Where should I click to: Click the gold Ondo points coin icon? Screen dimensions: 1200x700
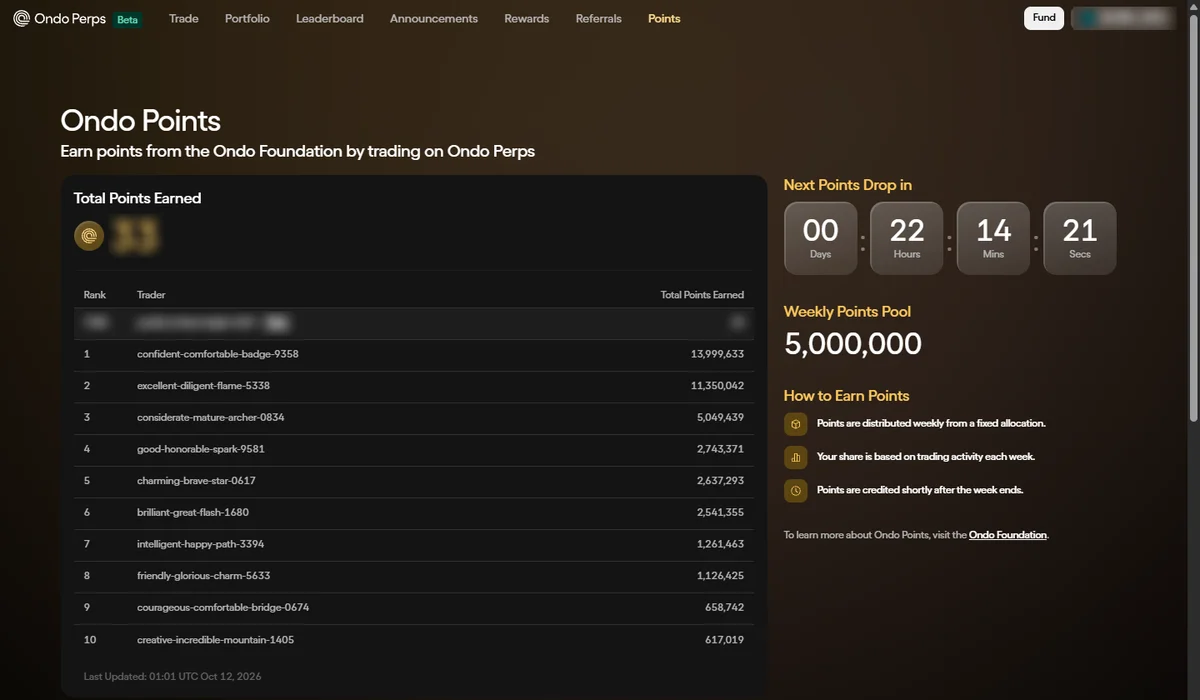(x=89, y=236)
